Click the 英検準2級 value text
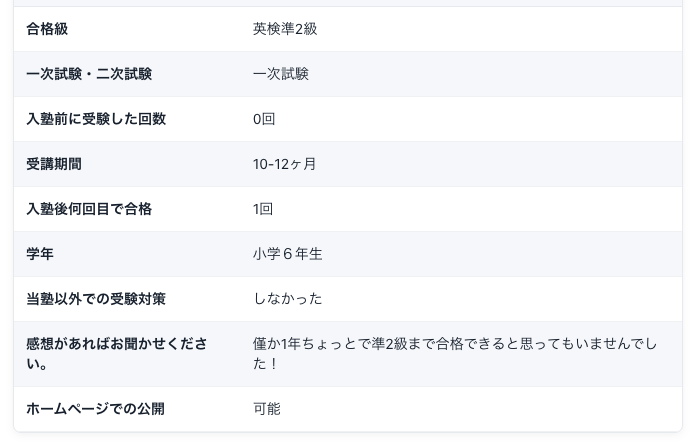The height and width of the screenshot is (446, 696). pyautogui.click(x=285, y=29)
